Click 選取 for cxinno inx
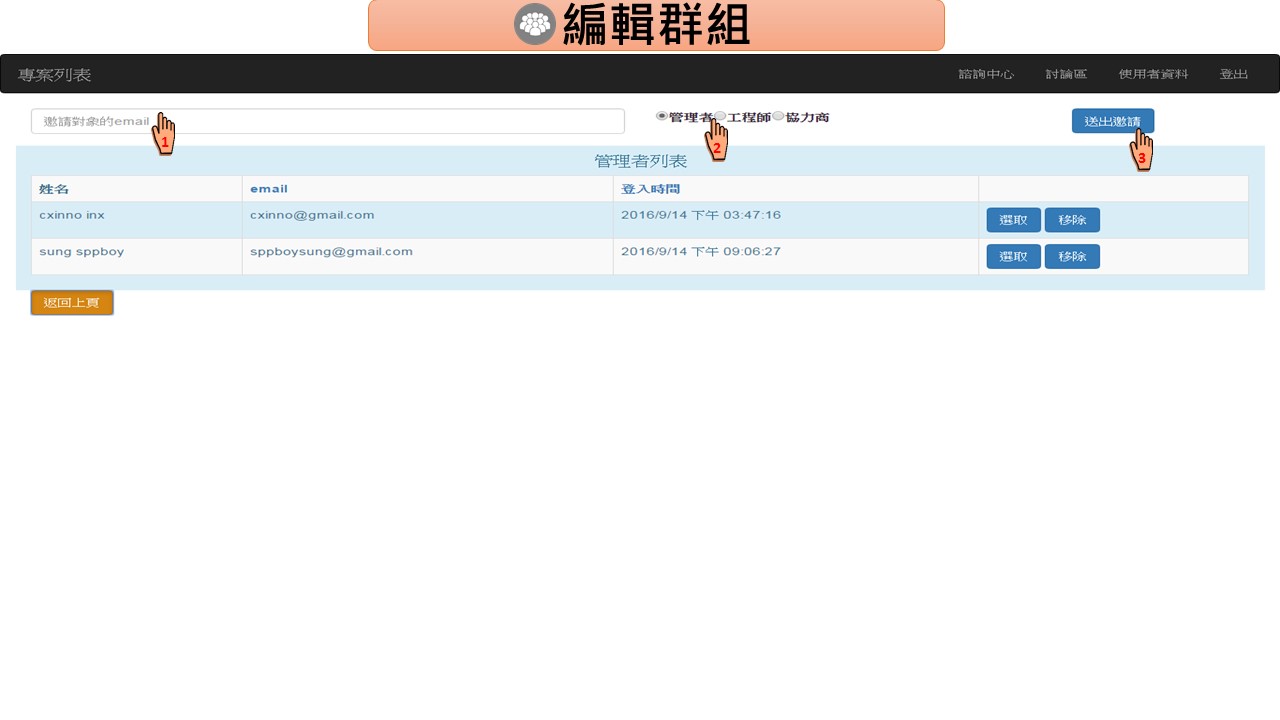Image resolution: width=1280 pixels, height=720 pixels. (x=1013, y=220)
